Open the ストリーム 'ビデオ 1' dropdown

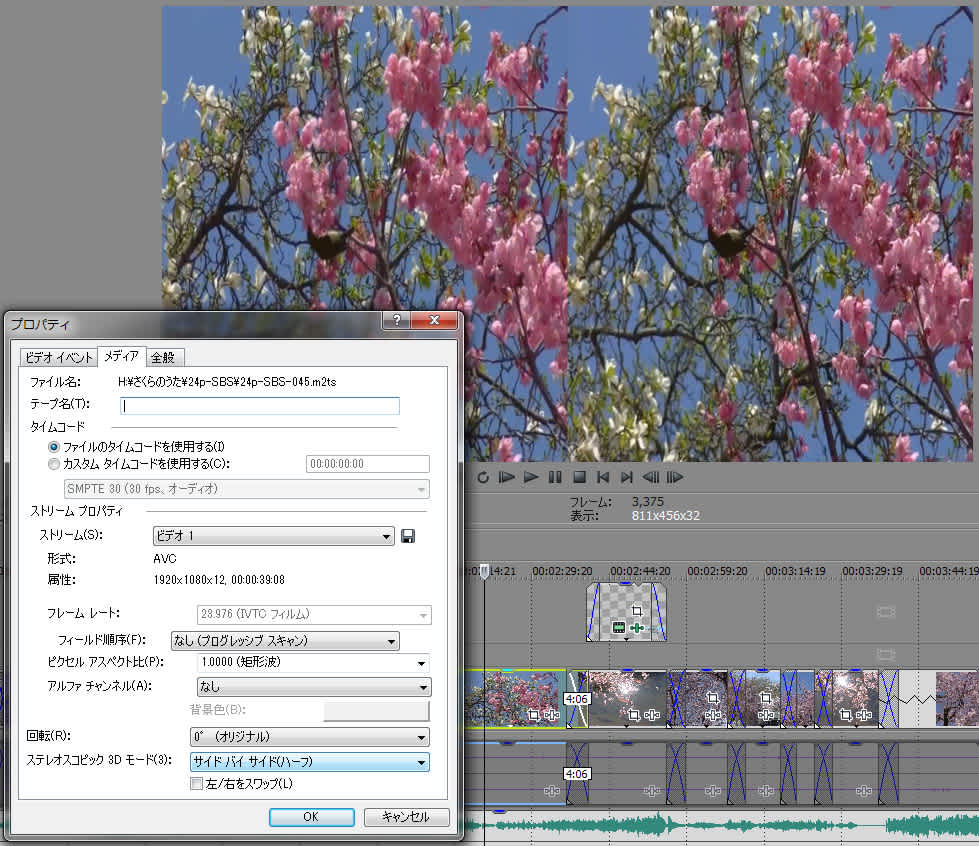pyautogui.click(x=273, y=537)
